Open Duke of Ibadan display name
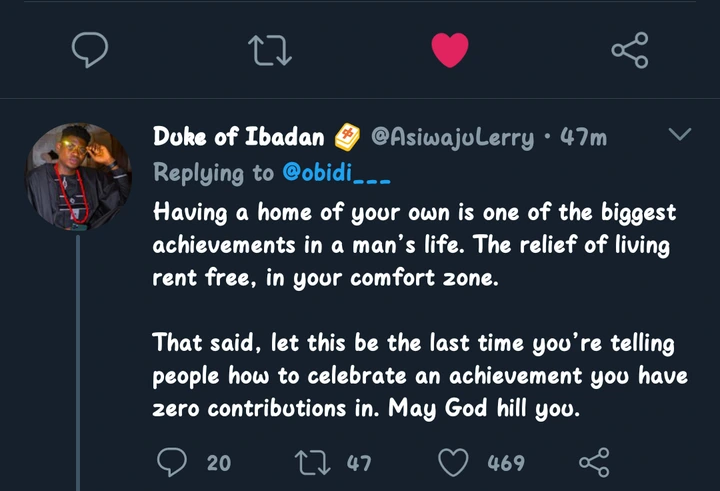 click(238, 137)
